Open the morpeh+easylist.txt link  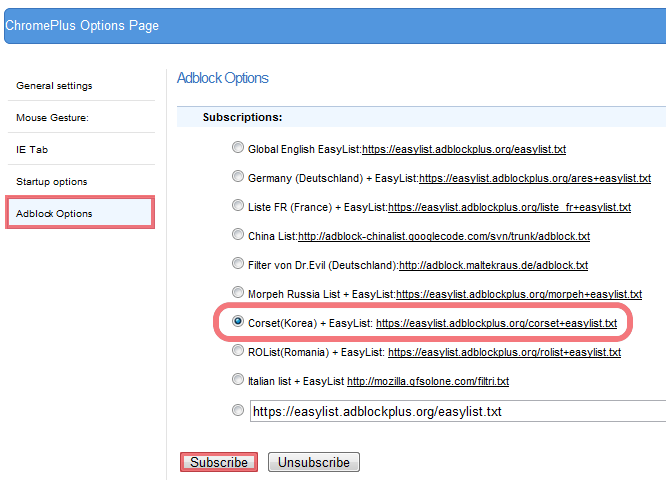(519, 294)
